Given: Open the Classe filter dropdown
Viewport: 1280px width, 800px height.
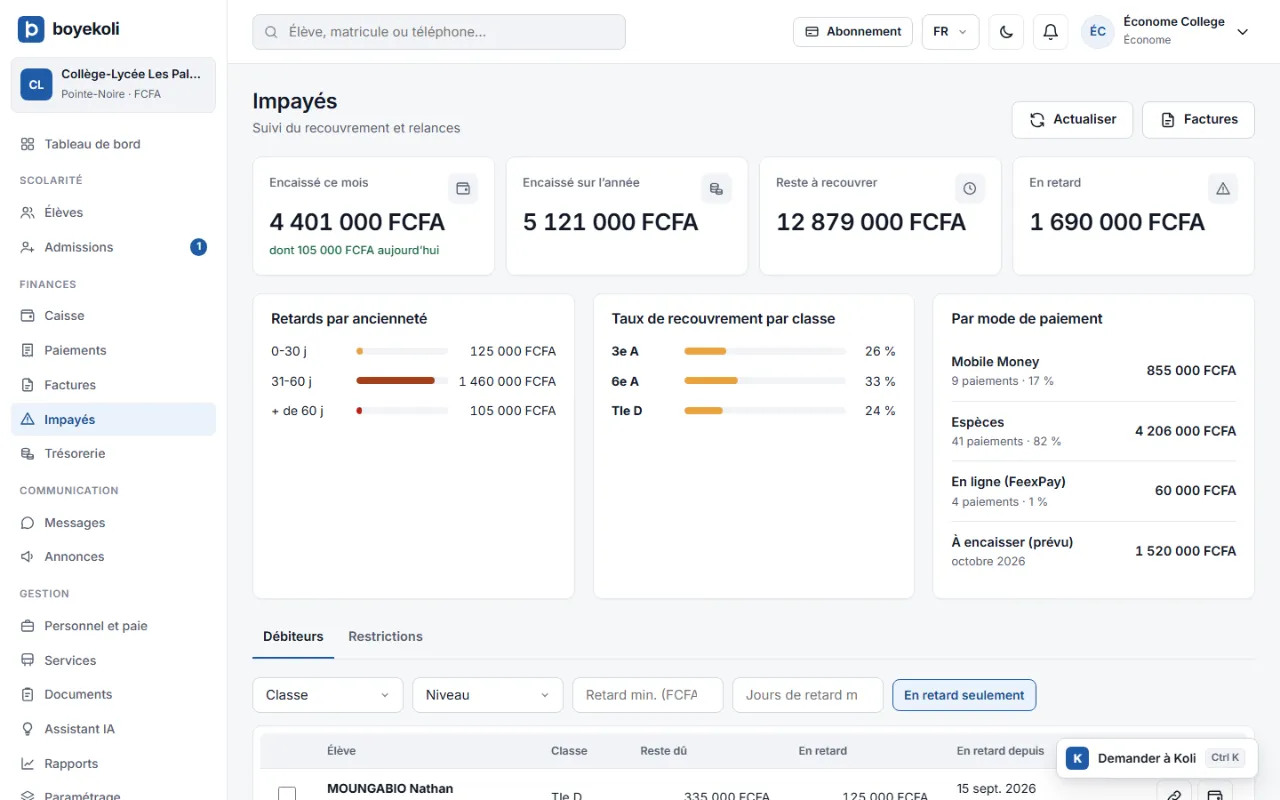Looking at the screenshot, I should 328,695.
